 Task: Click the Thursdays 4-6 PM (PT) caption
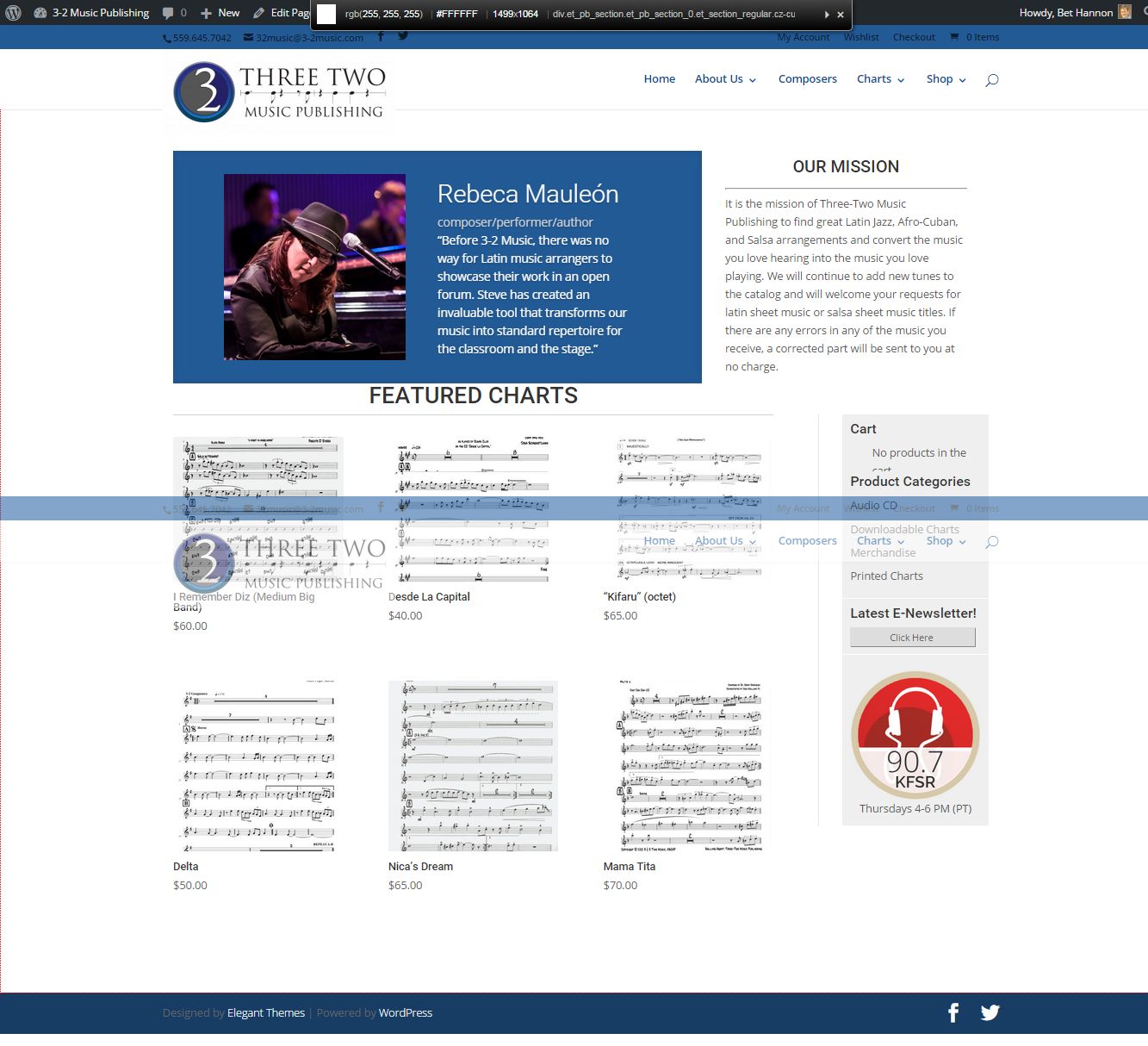click(915, 809)
